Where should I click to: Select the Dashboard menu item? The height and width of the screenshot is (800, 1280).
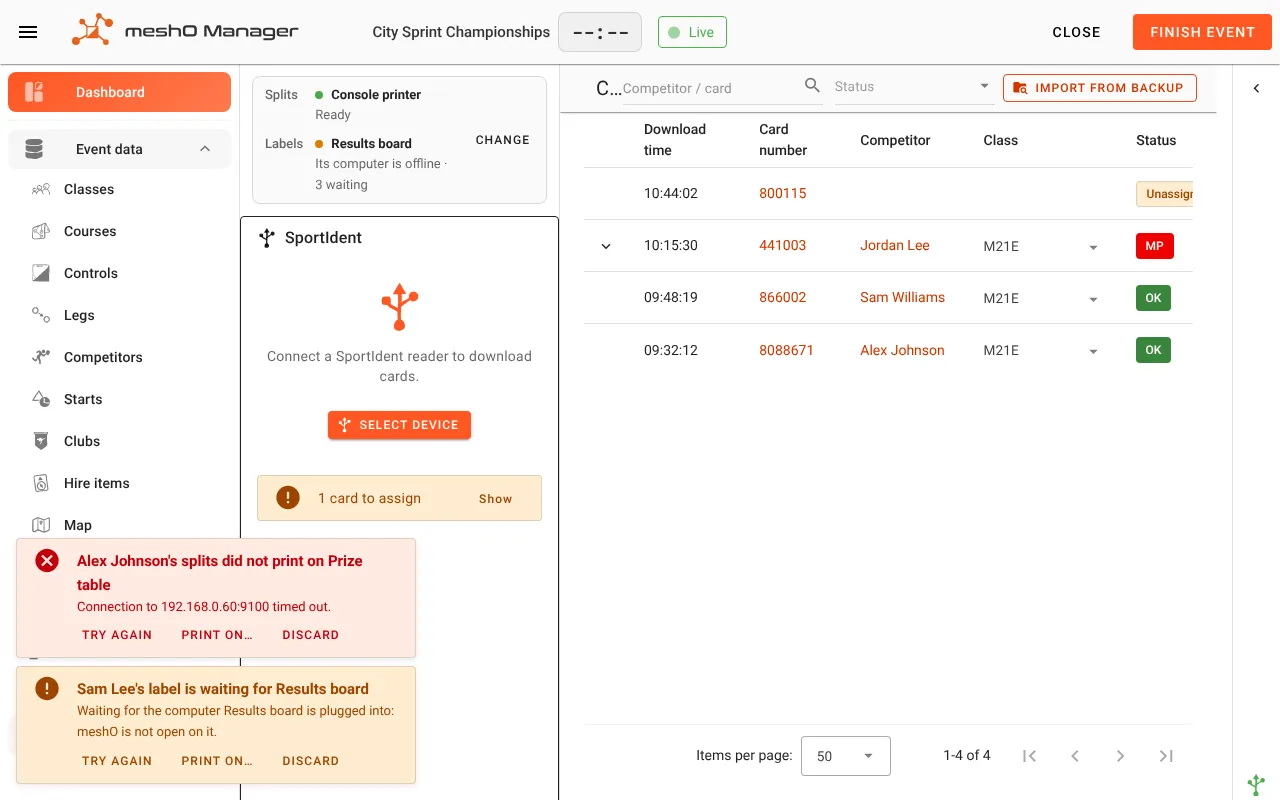[x=120, y=92]
